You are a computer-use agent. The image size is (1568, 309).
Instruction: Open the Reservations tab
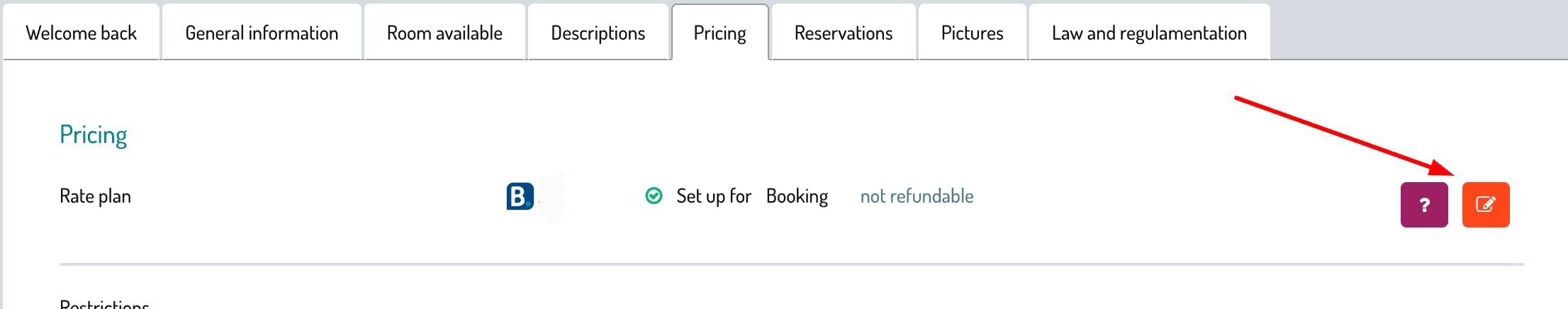[x=843, y=33]
